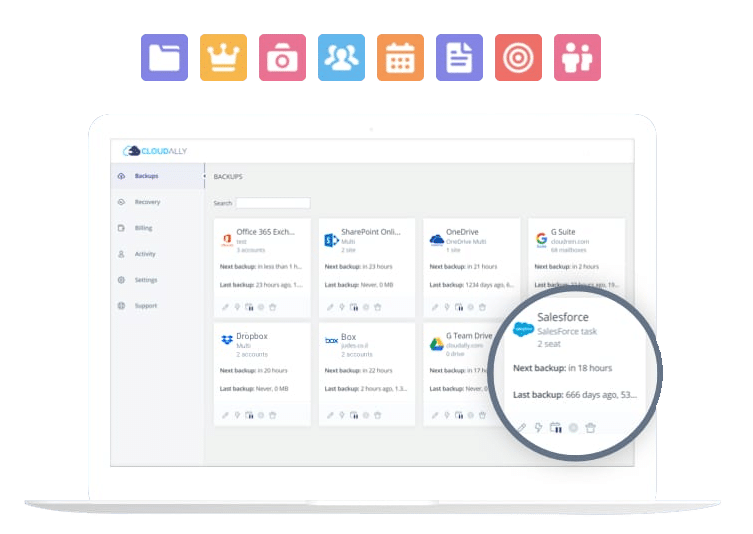Click the circle status icon on Salesforce card
The image size is (753, 534).
pos(573,427)
